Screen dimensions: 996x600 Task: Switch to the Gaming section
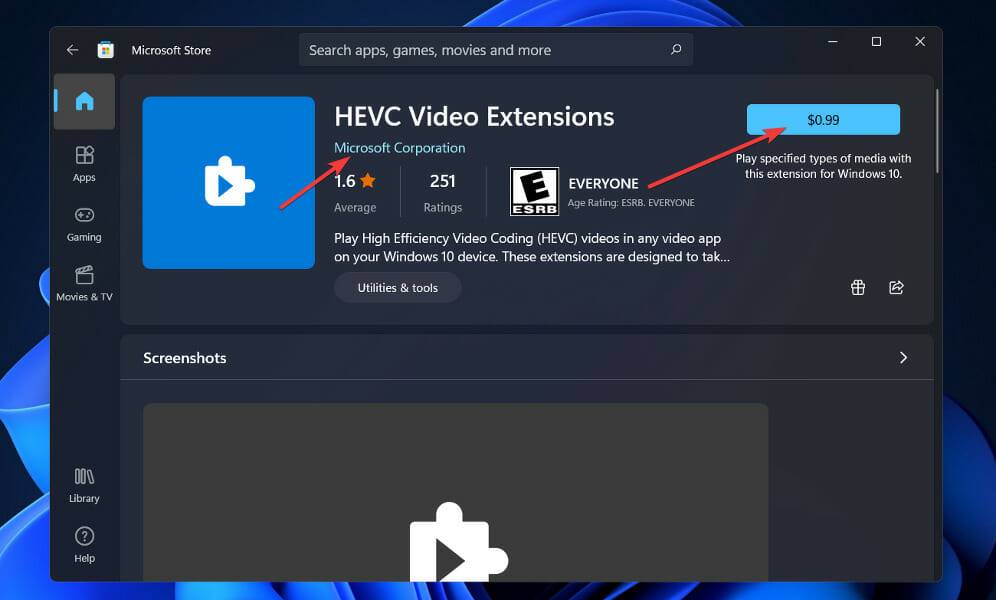[84, 224]
